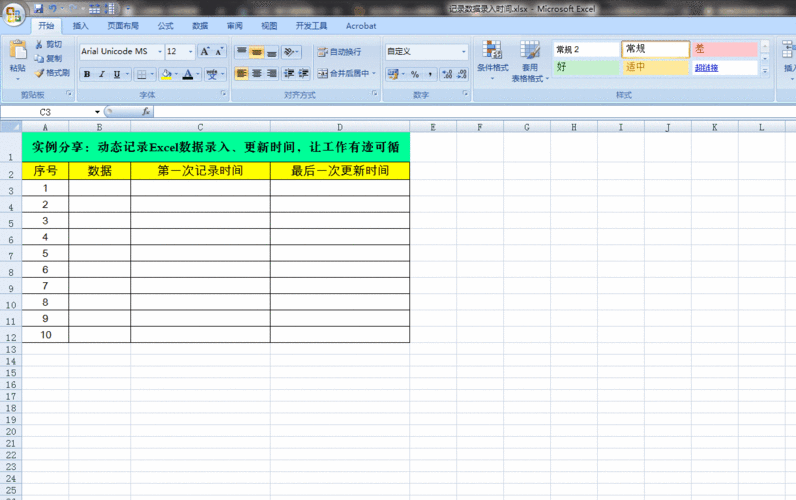Increase decimal places
This screenshot has width=796, height=500.
tap(447, 74)
